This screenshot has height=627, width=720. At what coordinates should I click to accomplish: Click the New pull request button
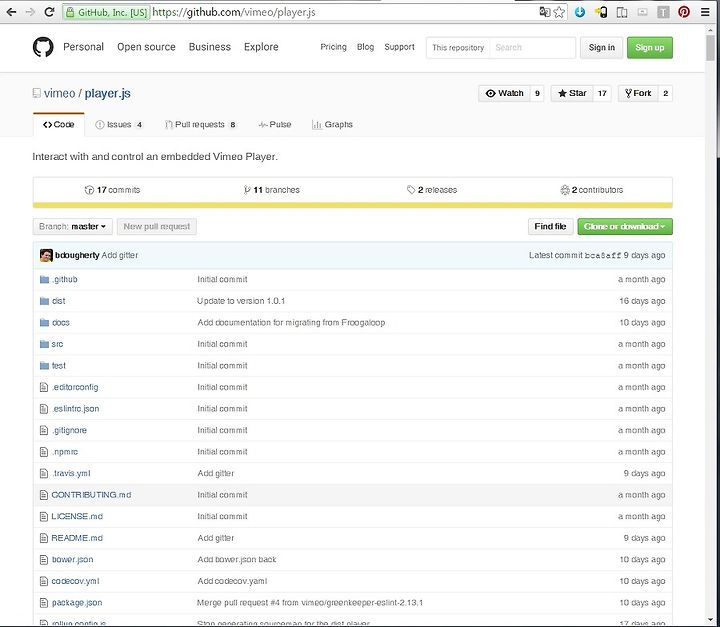pyautogui.click(x=157, y=226)
